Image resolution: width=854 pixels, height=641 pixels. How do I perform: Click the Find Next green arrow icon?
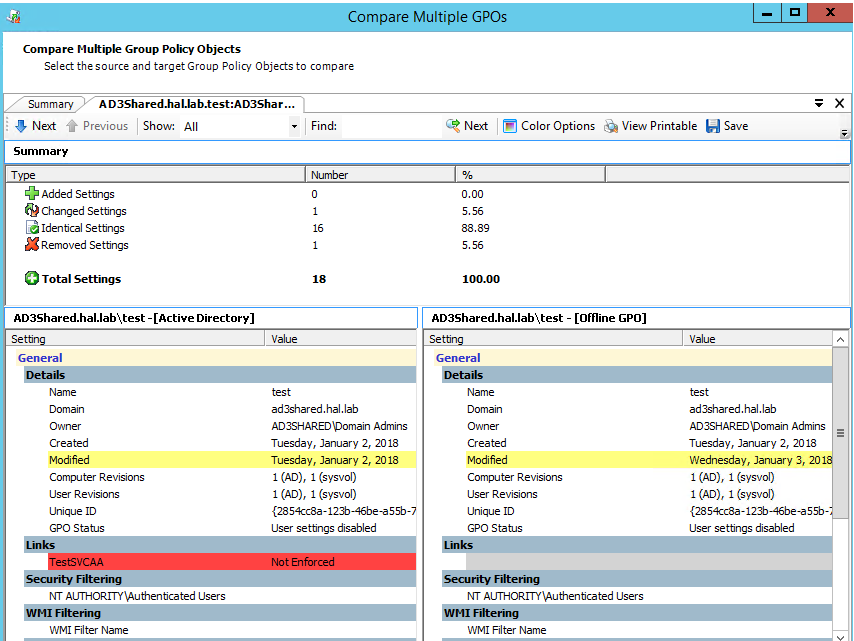(453, 126)
